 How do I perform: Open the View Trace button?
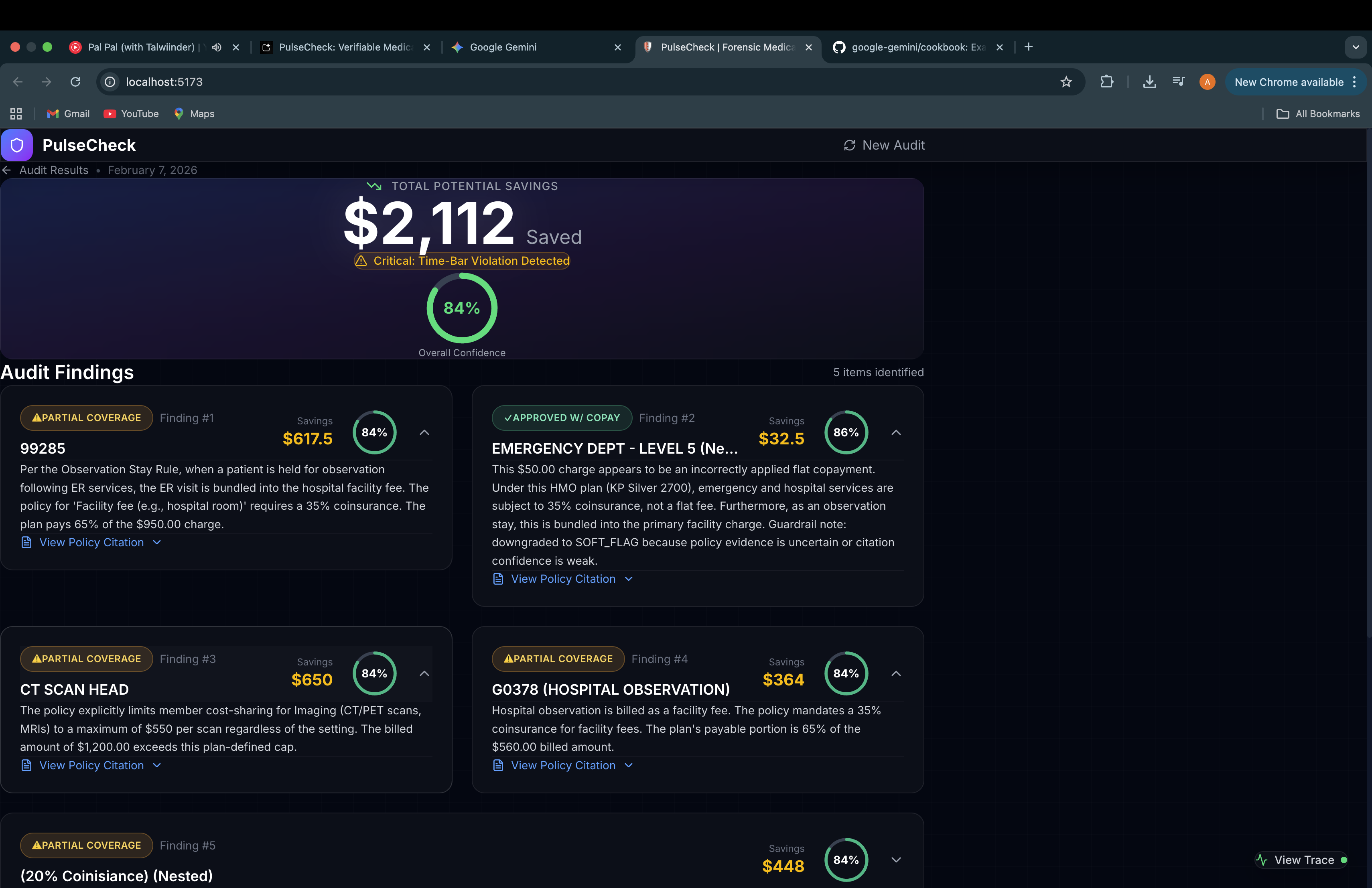click(1302, 860)
